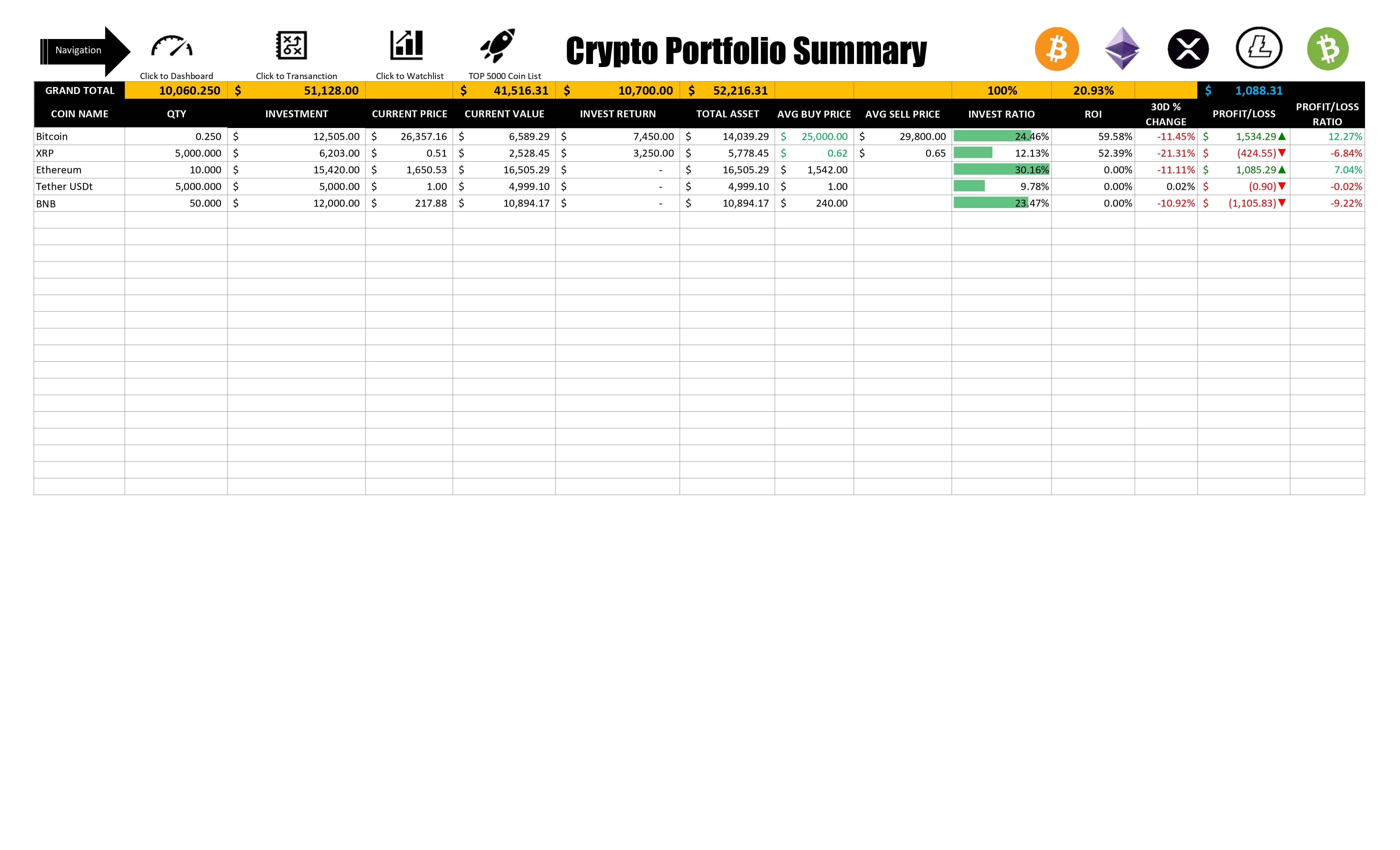Screen dimensions: 1400x850
Task: Select the CURRENT VALUE column header
Action: point(504,114)
